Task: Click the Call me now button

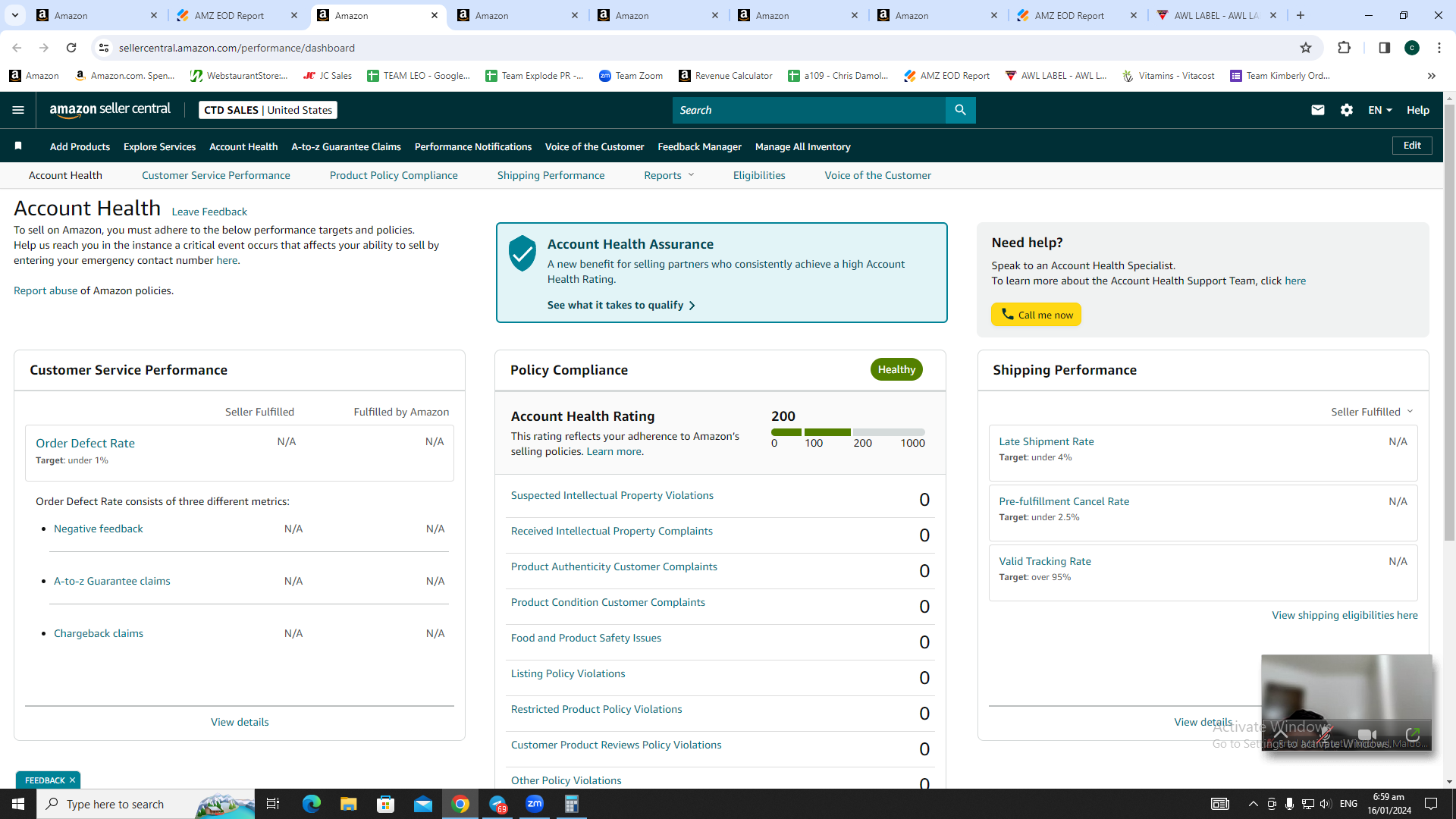Action: 1036,315
